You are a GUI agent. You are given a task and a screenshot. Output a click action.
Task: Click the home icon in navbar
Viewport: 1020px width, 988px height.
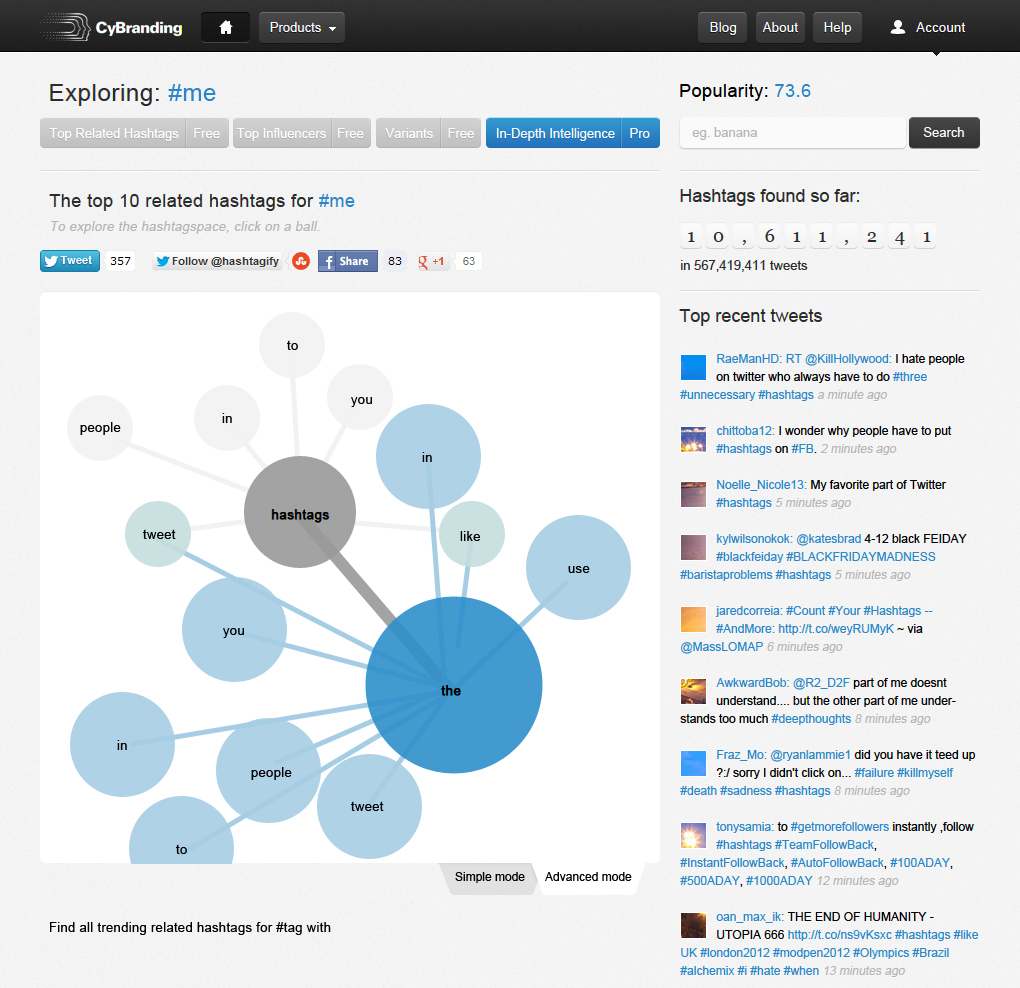pyautogui.click(x=225, y=27)
